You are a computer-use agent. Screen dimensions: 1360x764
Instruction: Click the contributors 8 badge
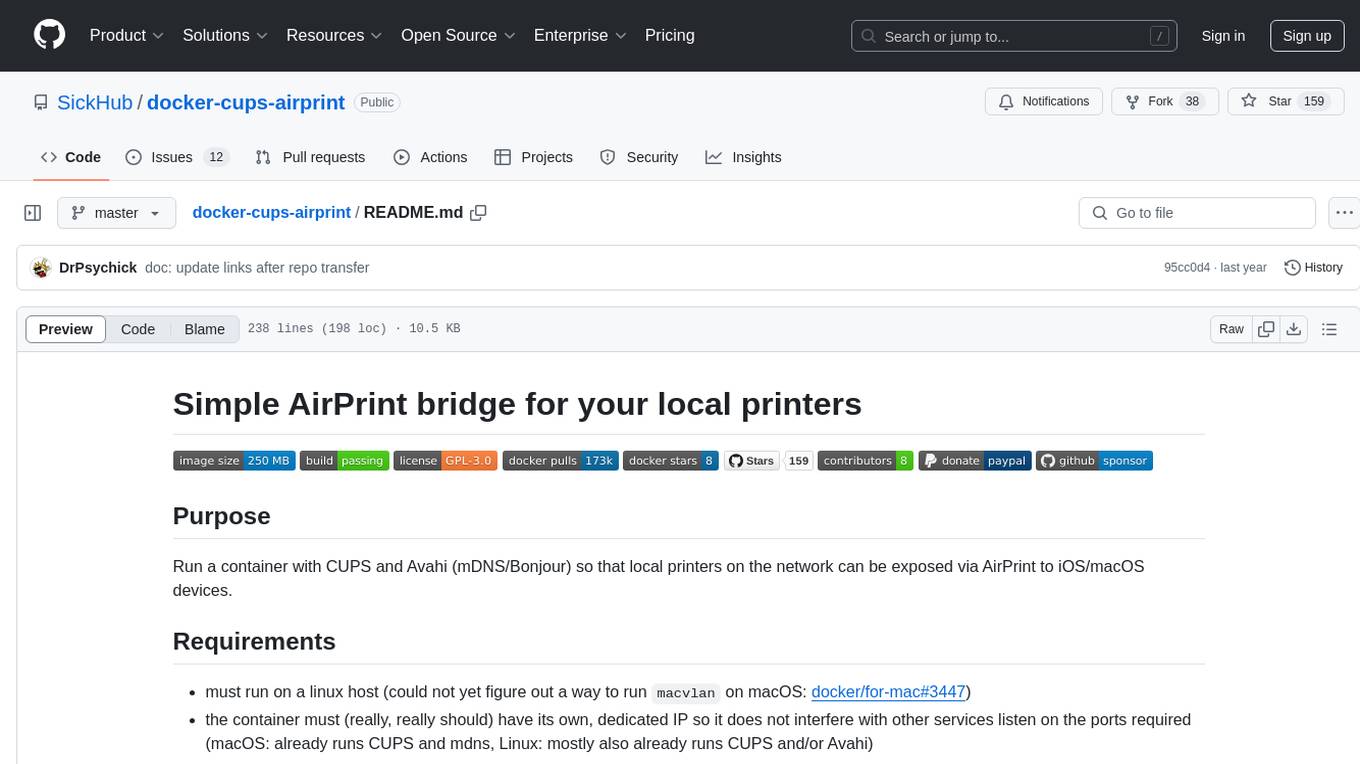click(865, 461)
